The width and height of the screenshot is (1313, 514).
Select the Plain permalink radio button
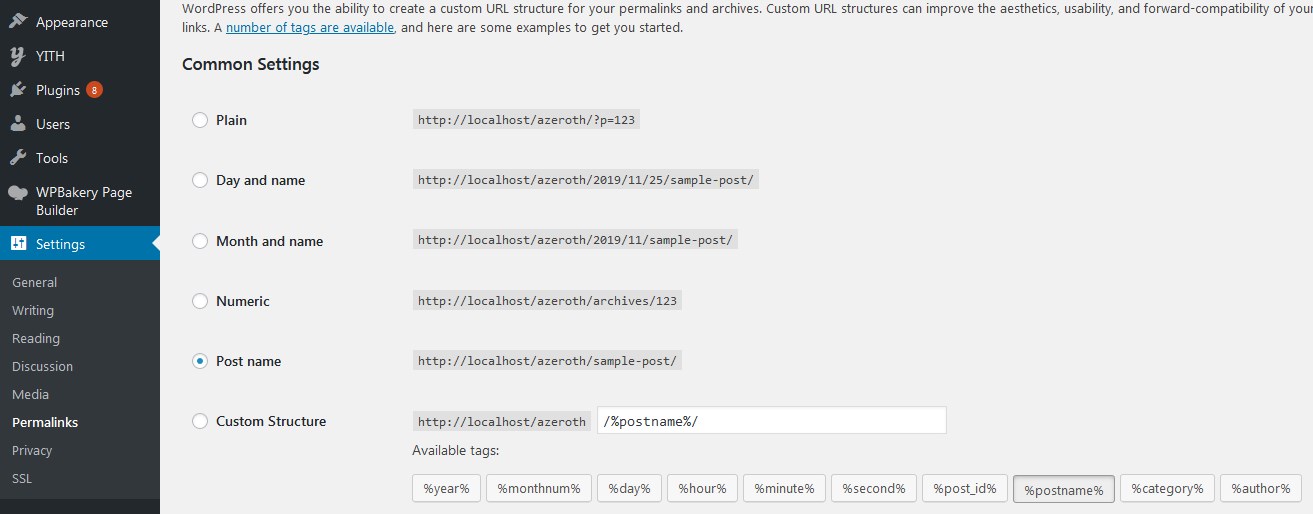pyautogui.click(x=199, y=120)
